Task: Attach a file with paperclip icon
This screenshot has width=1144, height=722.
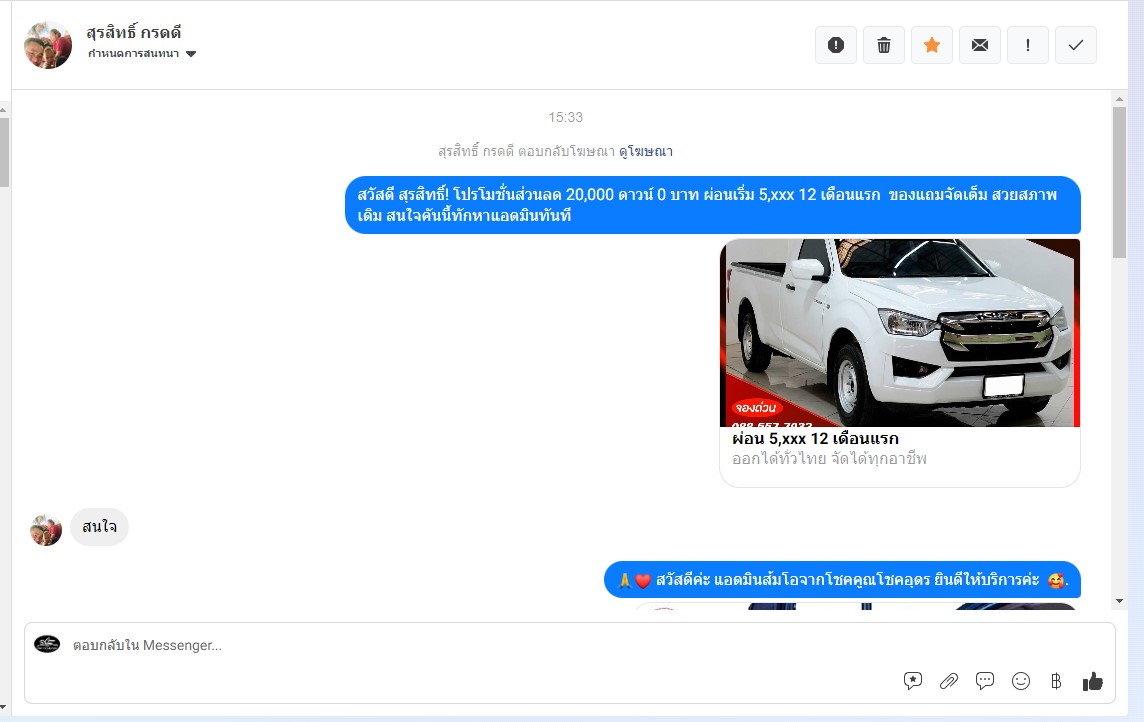Action: click(x=949, y=681)
